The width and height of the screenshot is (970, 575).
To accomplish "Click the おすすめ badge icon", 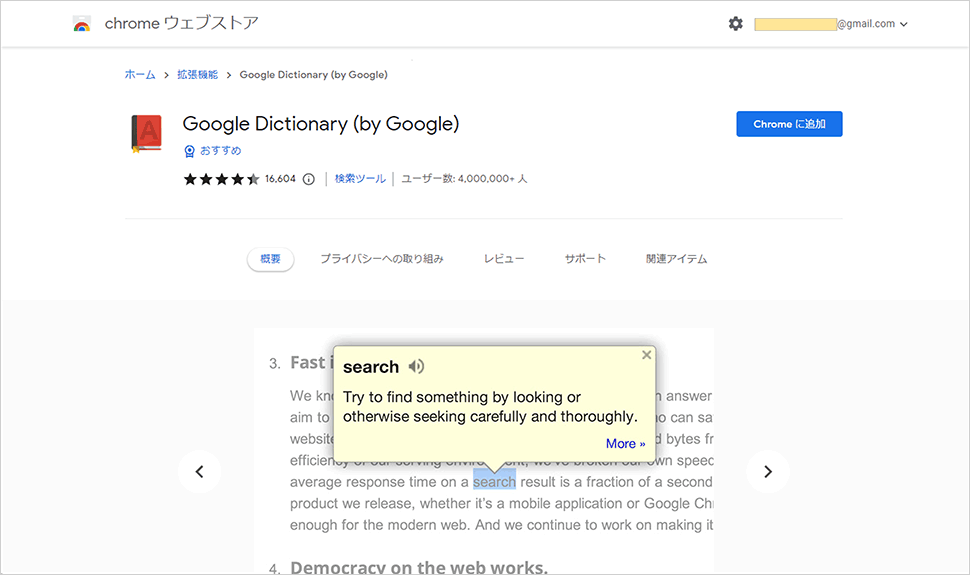I will tap(189, 151).
